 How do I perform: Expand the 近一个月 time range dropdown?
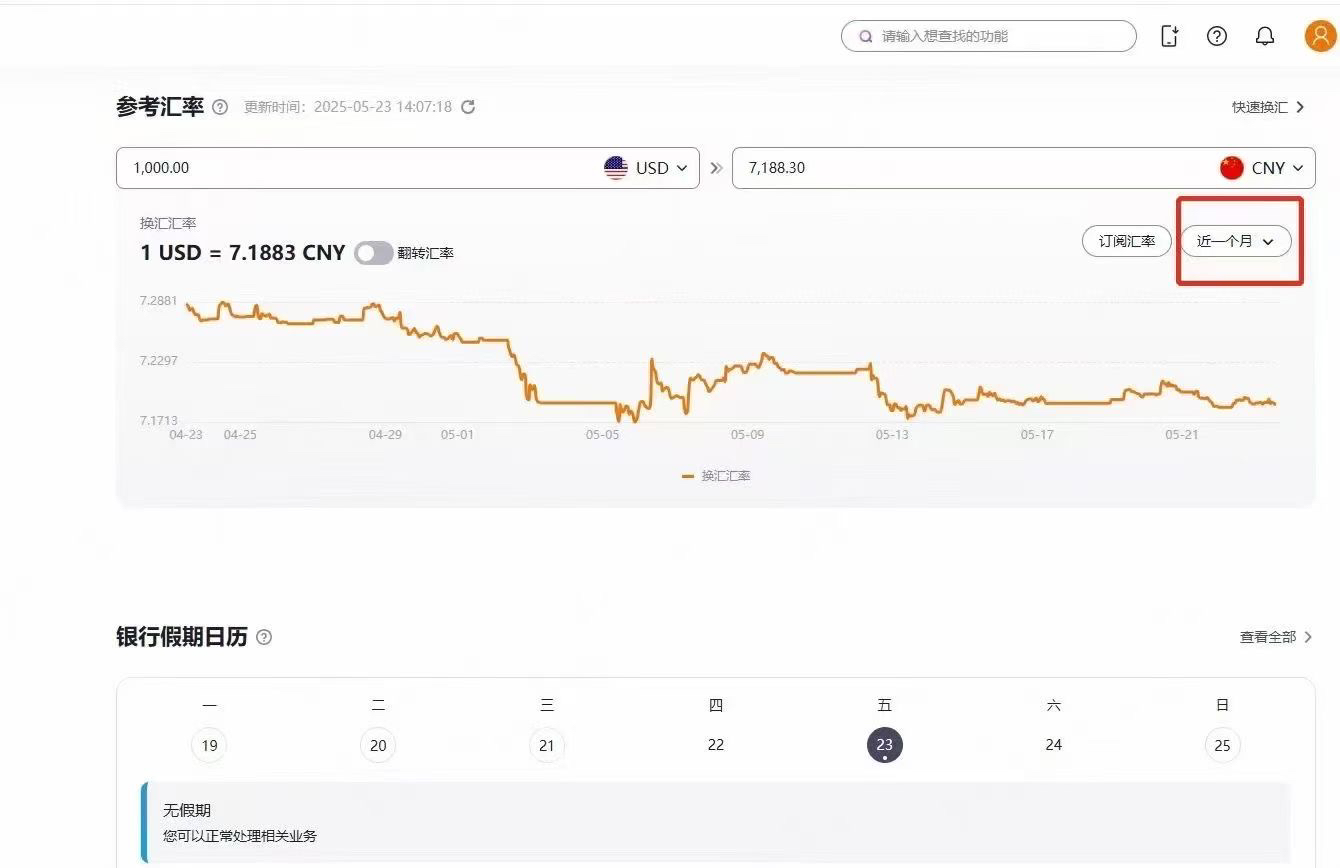click(1236, 241)
